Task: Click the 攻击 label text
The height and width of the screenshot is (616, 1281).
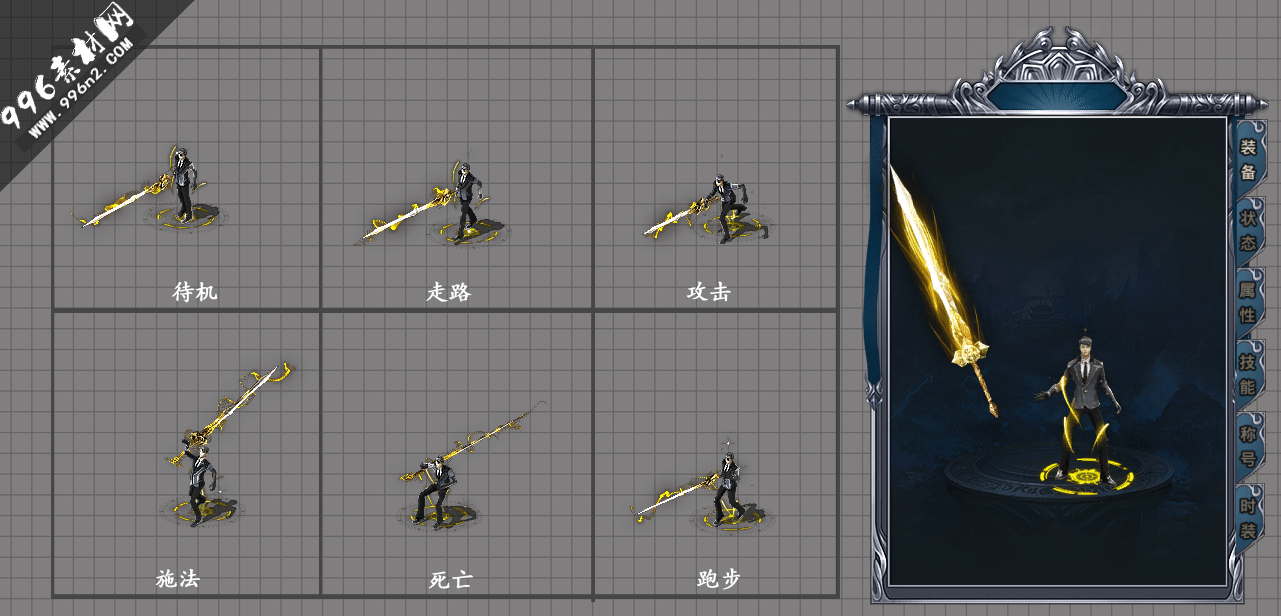Action: click(708, 292)
